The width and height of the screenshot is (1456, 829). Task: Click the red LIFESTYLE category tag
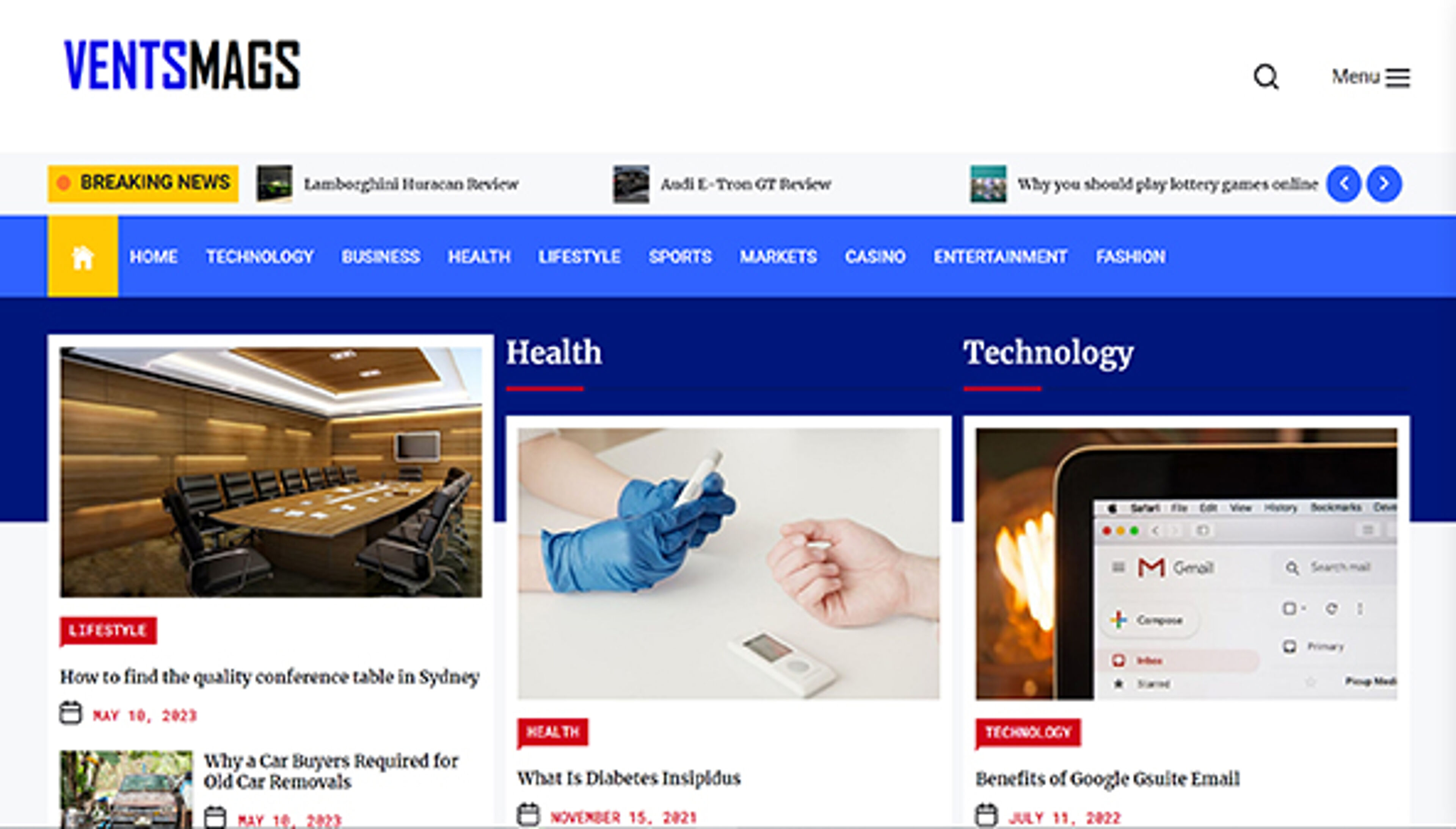(x=108, y=631)
